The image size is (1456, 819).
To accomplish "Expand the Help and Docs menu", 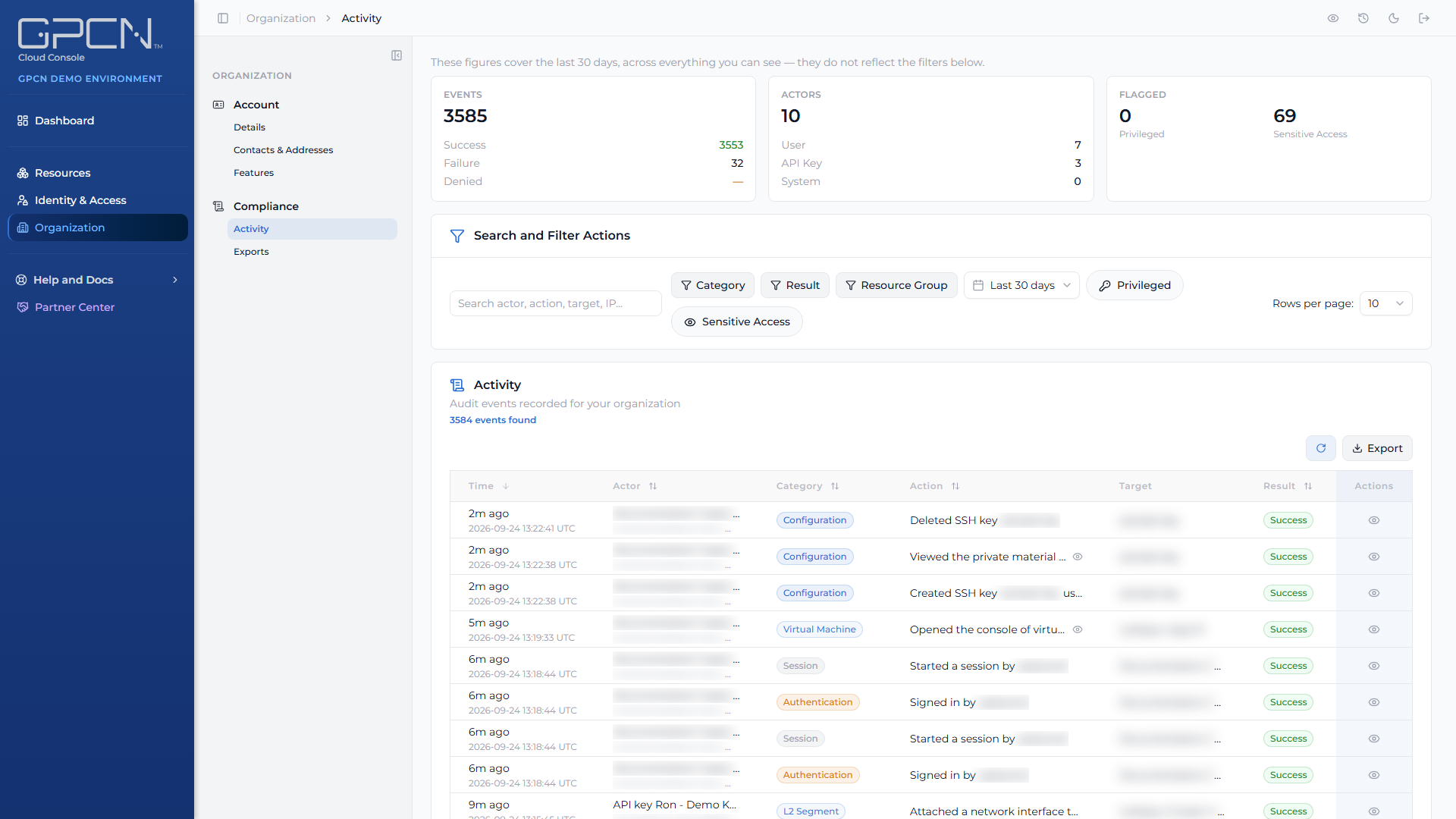I will tap(97, 280).
